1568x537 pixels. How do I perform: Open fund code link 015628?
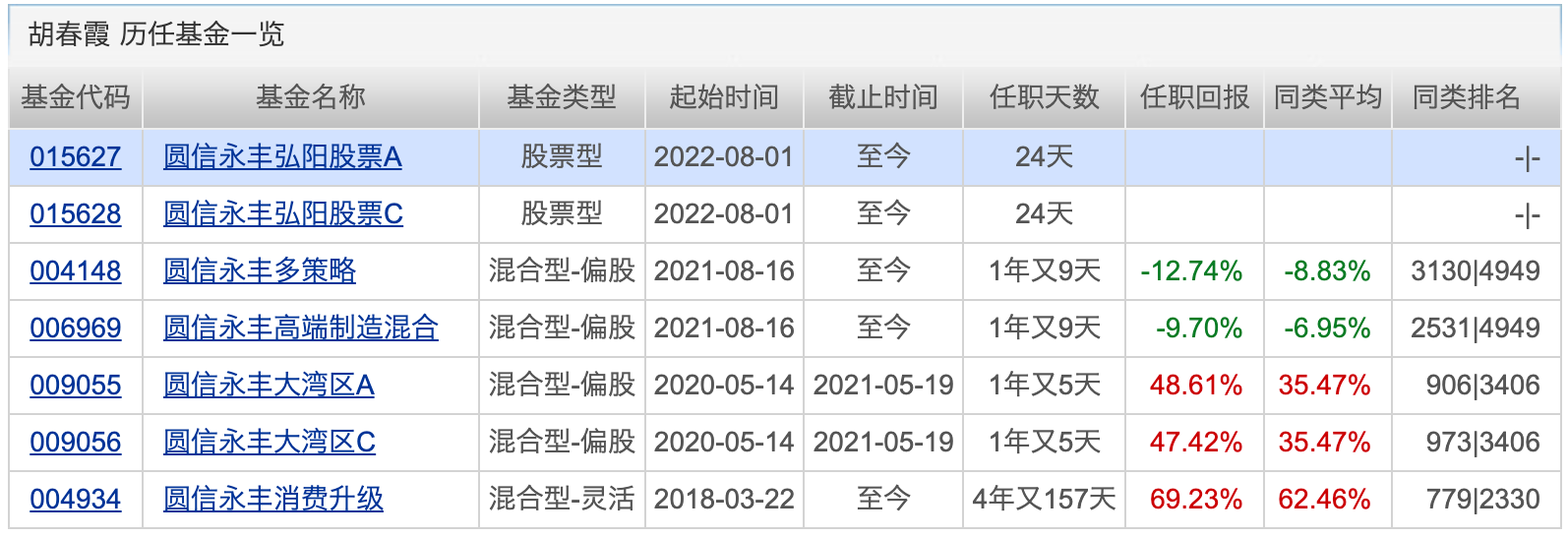coord(76,214)
